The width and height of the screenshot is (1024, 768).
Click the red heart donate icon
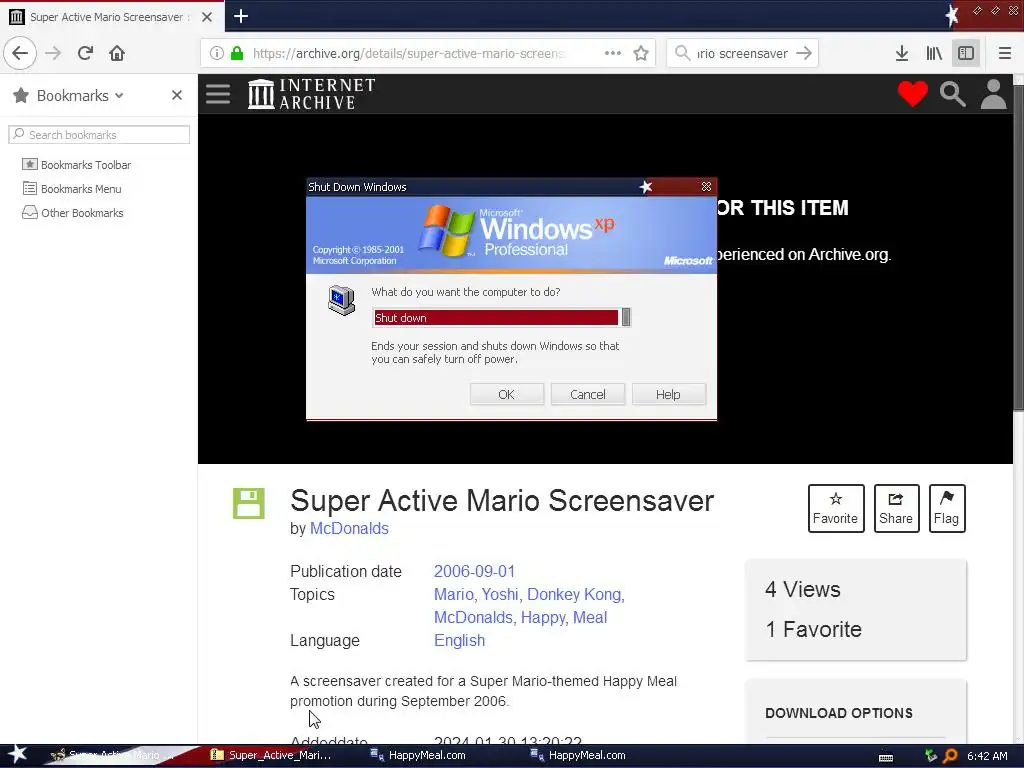[912, 94]
